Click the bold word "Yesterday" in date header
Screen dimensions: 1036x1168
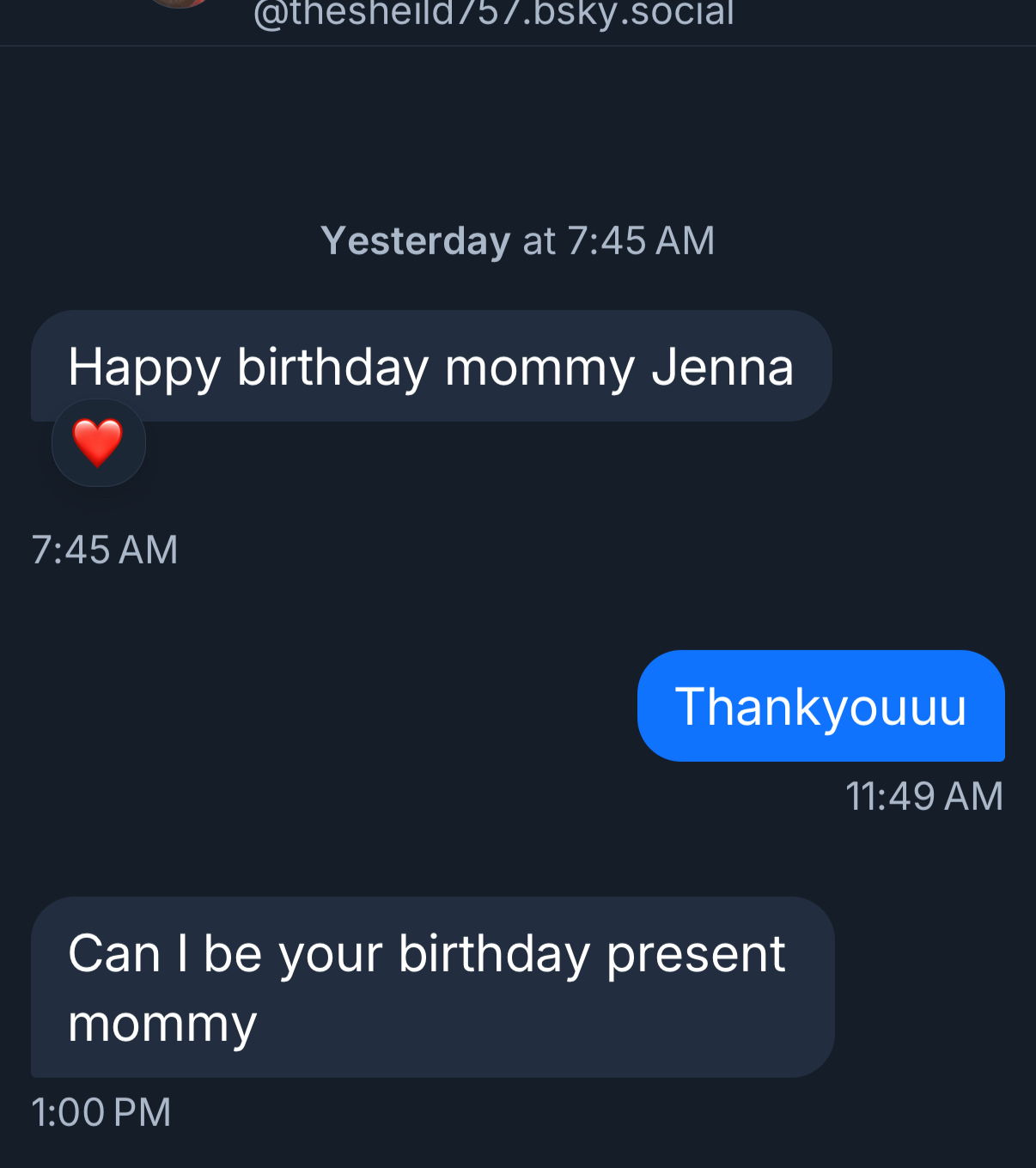tap(416, 240)
